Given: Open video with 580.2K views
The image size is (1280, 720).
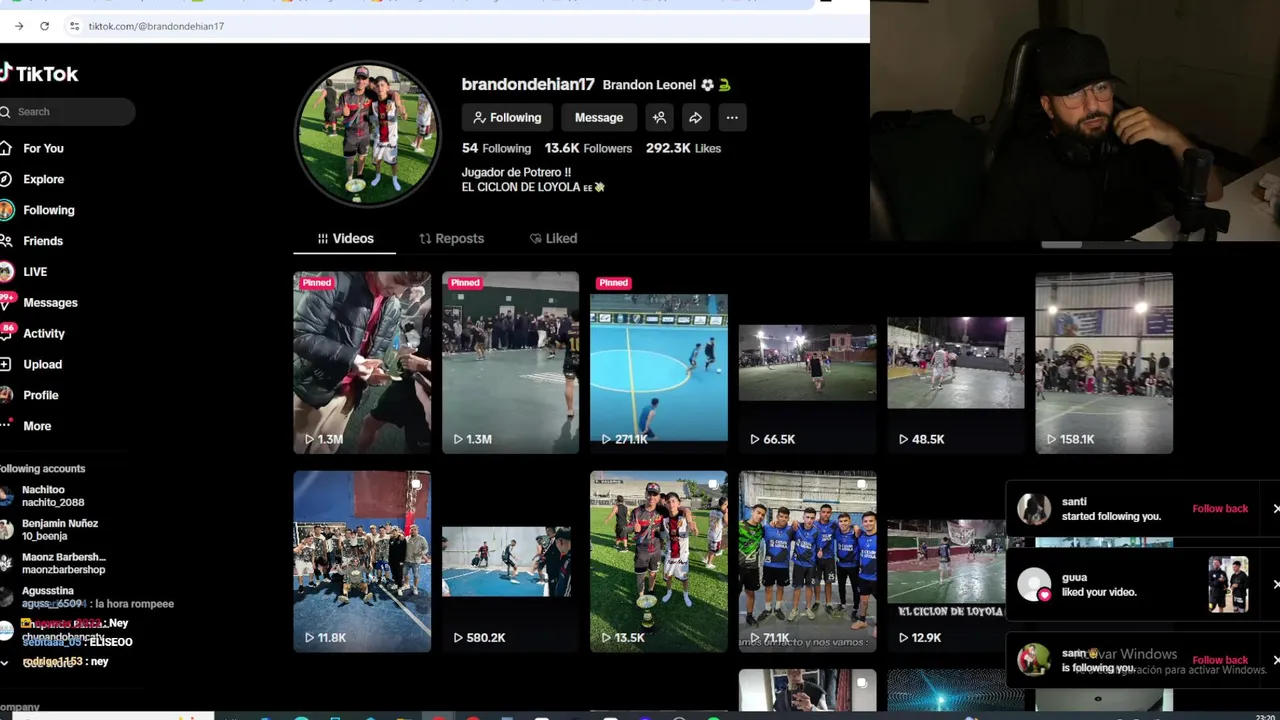Looking at the screenshot, I should click(x=510, y=561).
